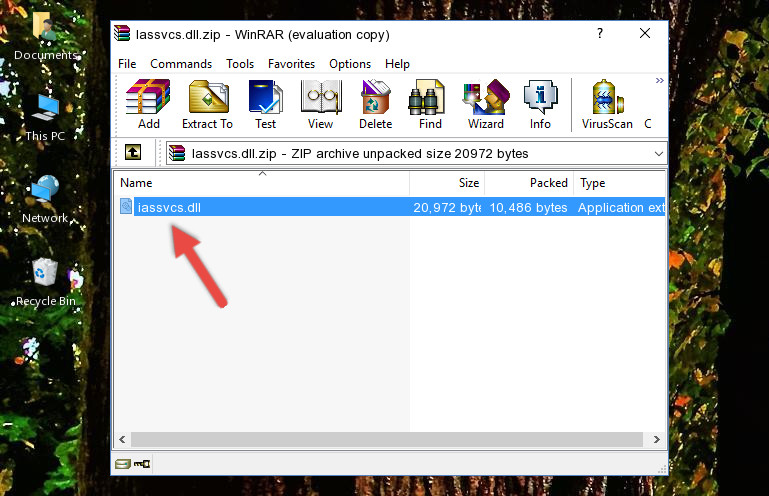Viewport: 769px width, 496px height.
Task: Open the Options menu
Action: pos(350,64)
